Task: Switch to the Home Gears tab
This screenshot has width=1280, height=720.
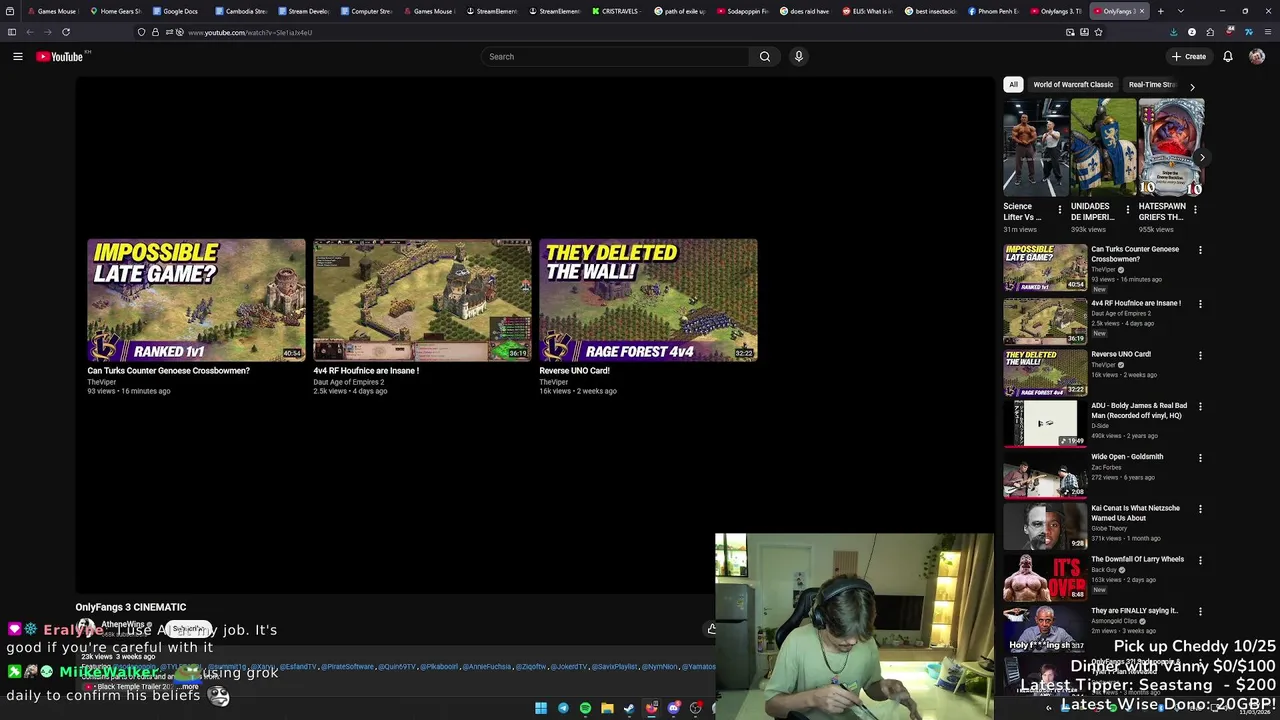Action: (115, 11)
